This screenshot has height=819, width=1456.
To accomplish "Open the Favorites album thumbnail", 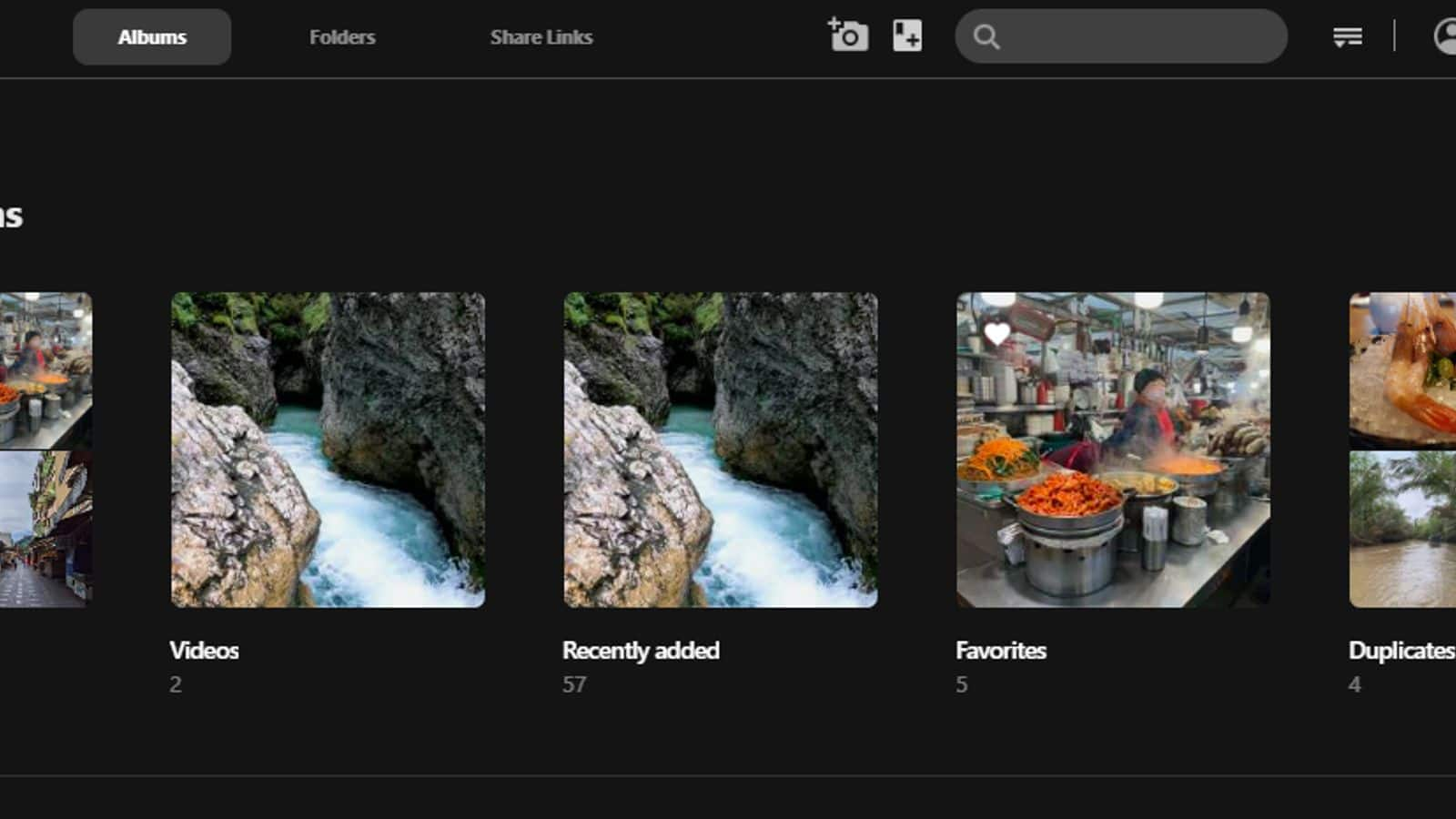I will [1113, 450].
